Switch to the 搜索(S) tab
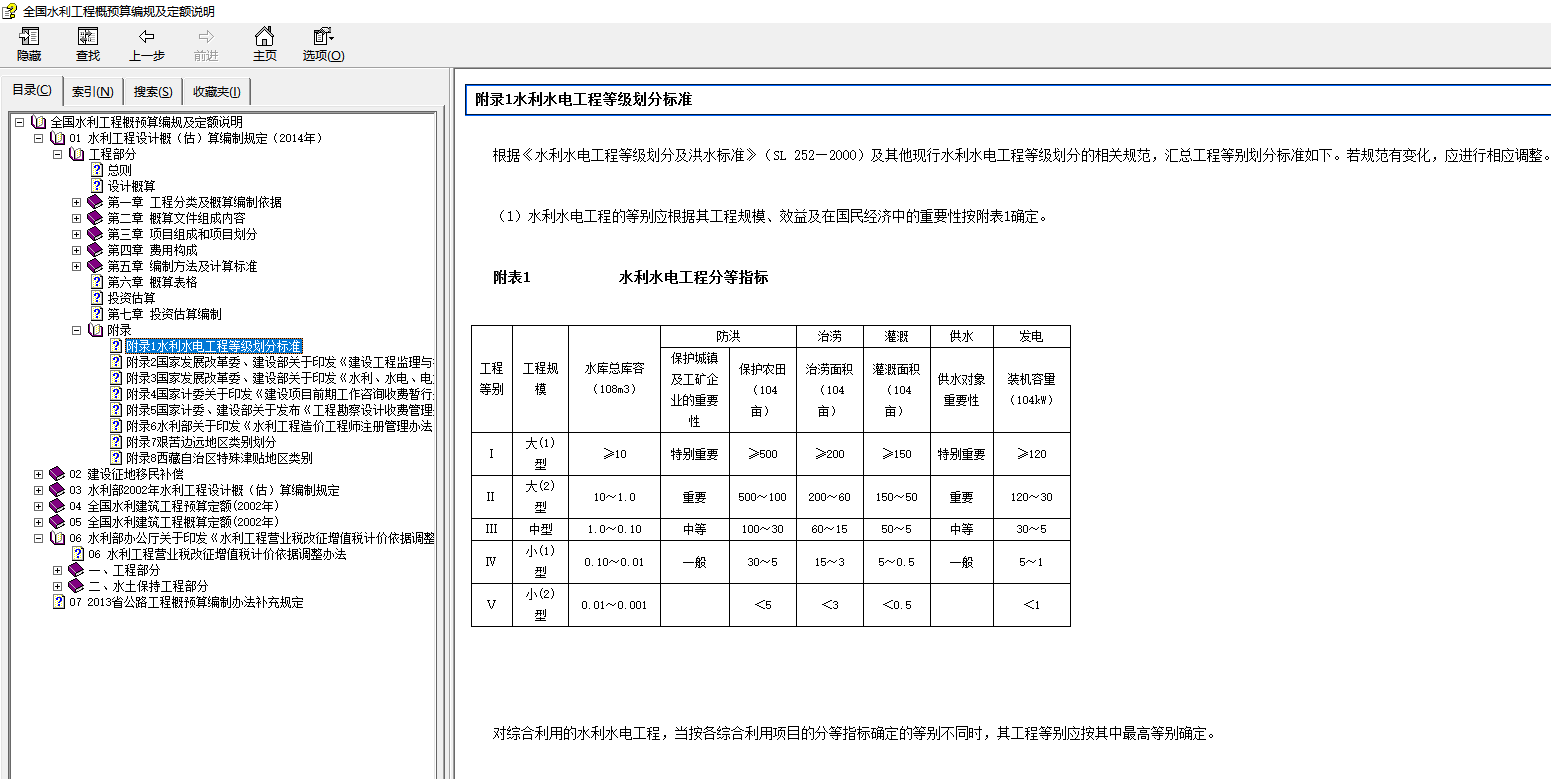This screenshot has height=779, width=1551. click(153, 92)
